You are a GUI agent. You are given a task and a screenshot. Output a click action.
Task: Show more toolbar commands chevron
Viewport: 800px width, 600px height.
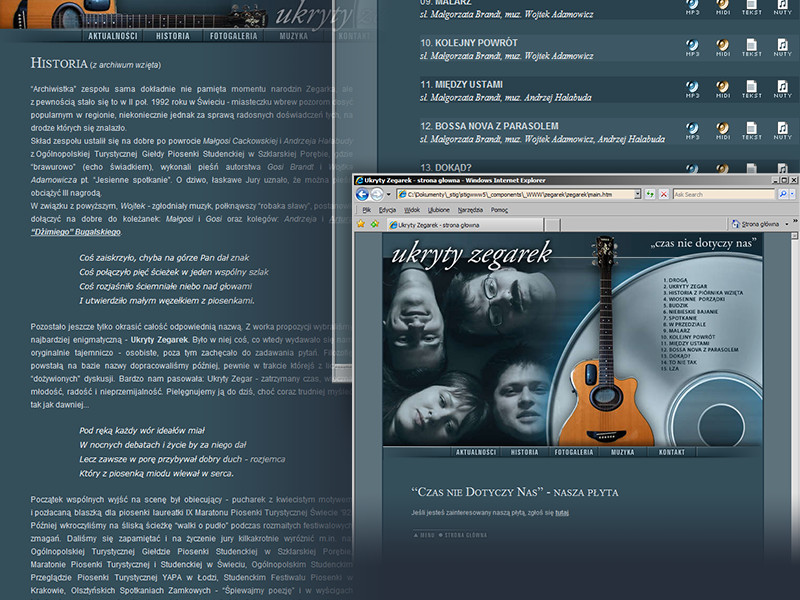tap(795, 221)
